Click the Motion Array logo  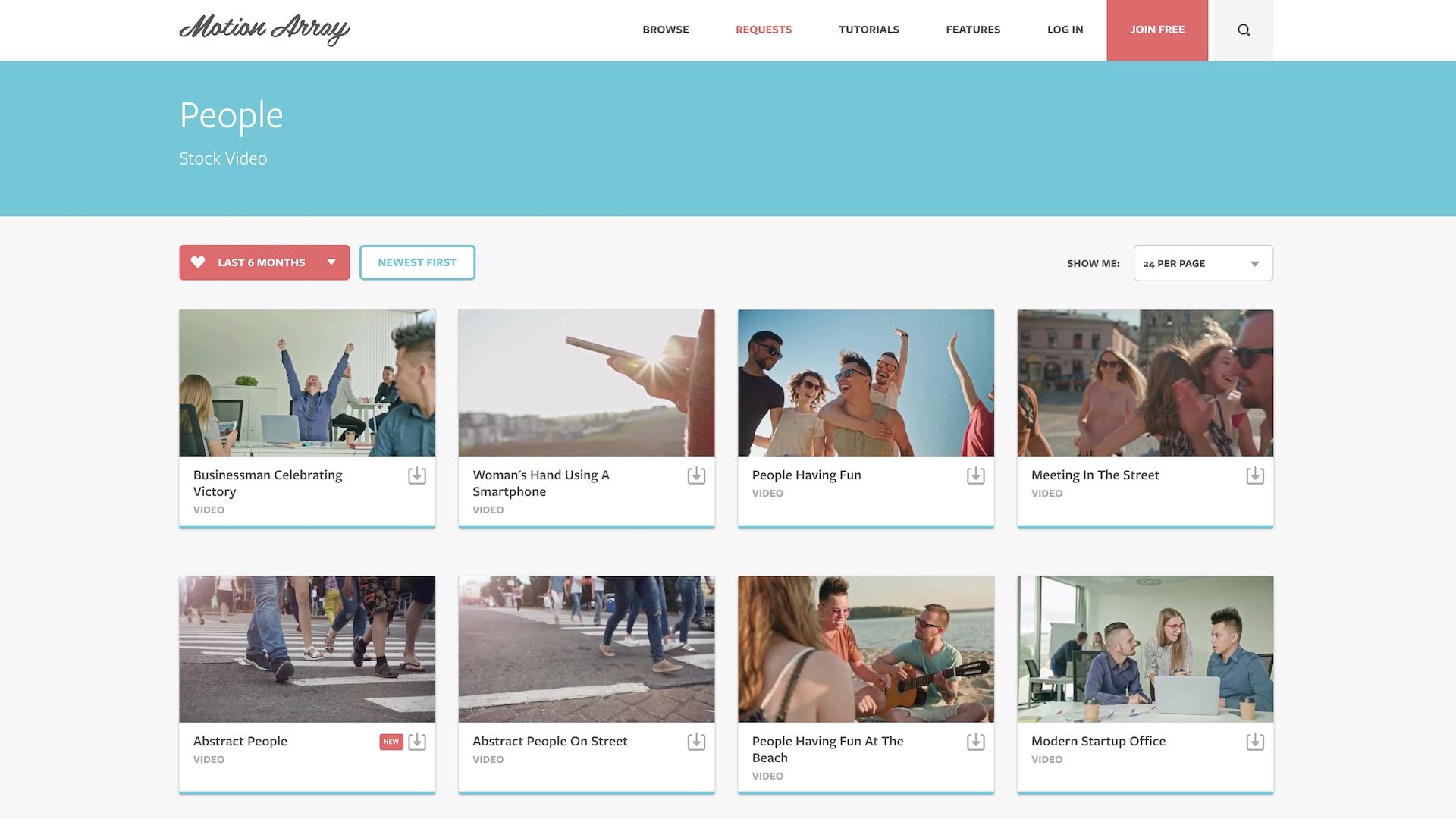[264, 30]
